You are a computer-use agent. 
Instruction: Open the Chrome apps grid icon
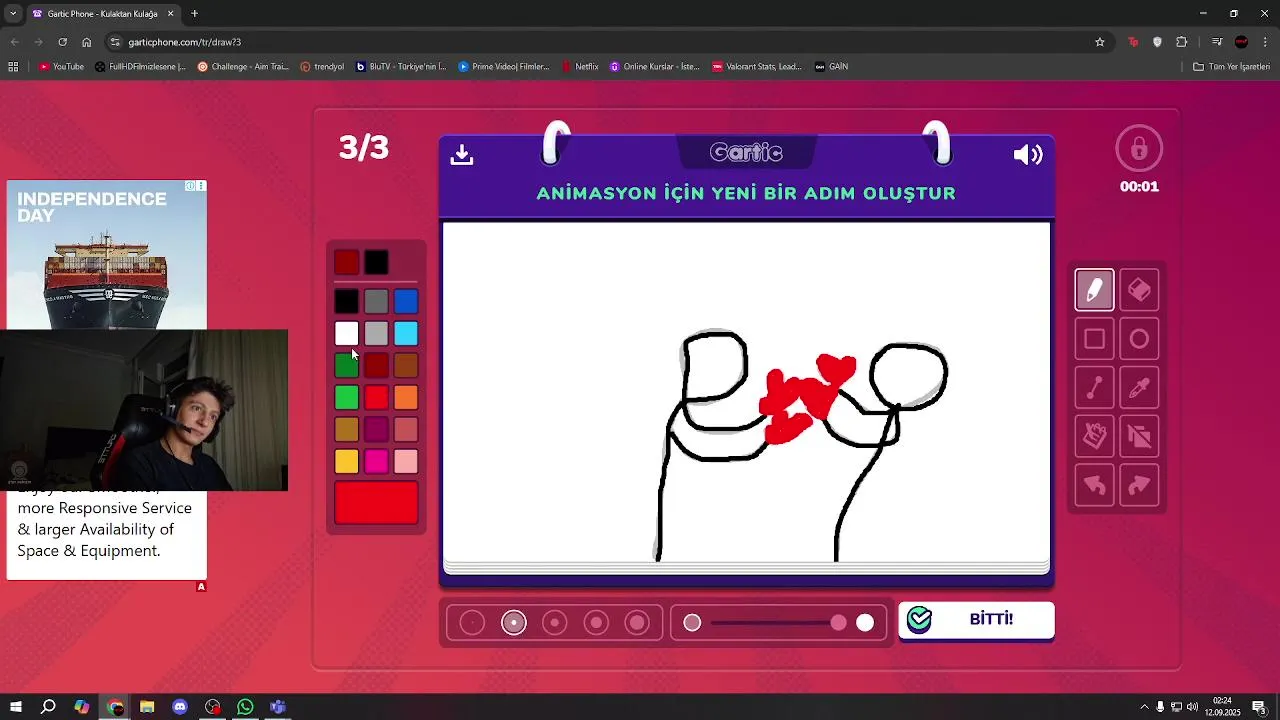(13, 67)
